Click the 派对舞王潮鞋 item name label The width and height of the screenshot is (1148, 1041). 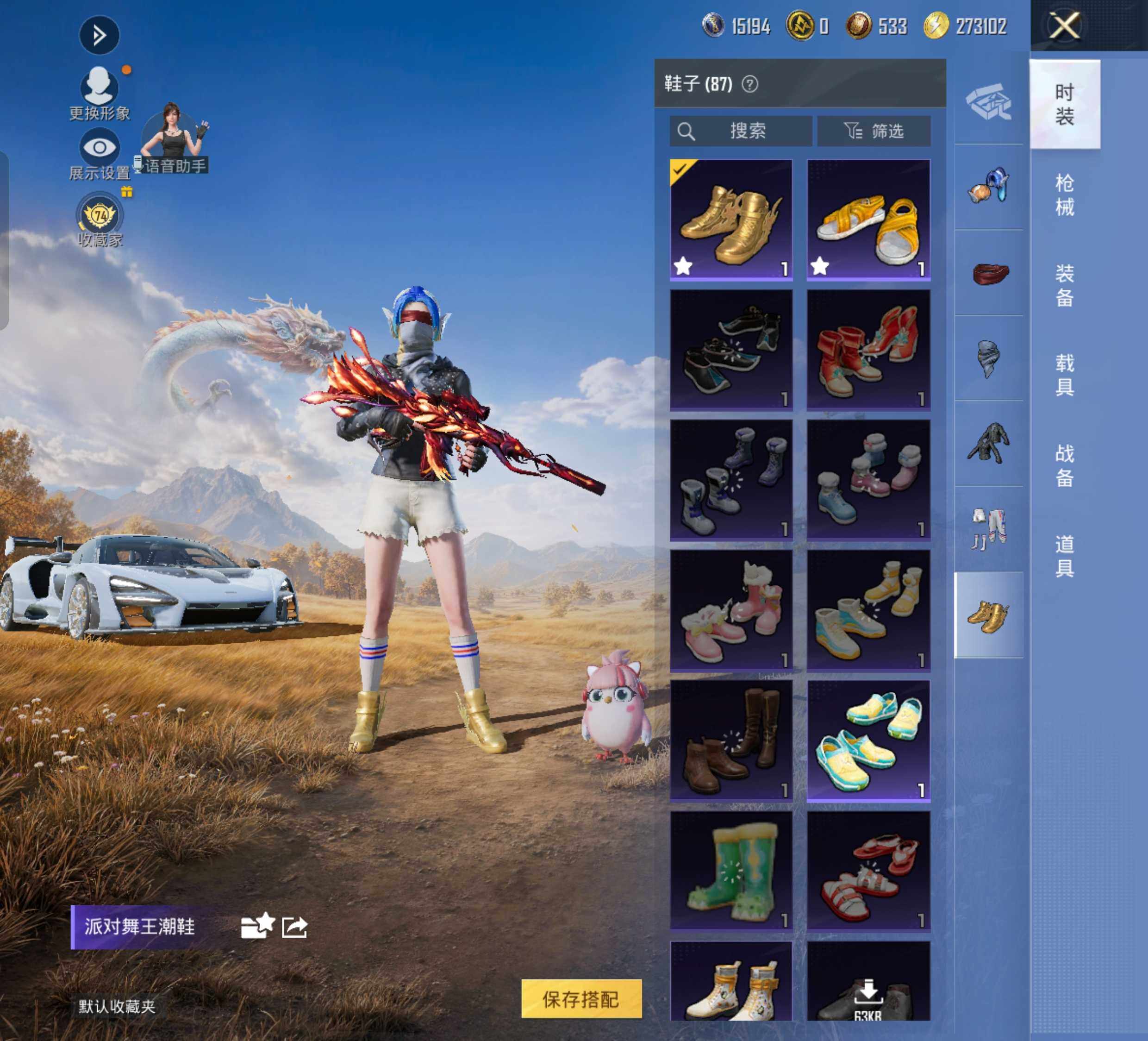pyautogui.click(x=139, y=927)
